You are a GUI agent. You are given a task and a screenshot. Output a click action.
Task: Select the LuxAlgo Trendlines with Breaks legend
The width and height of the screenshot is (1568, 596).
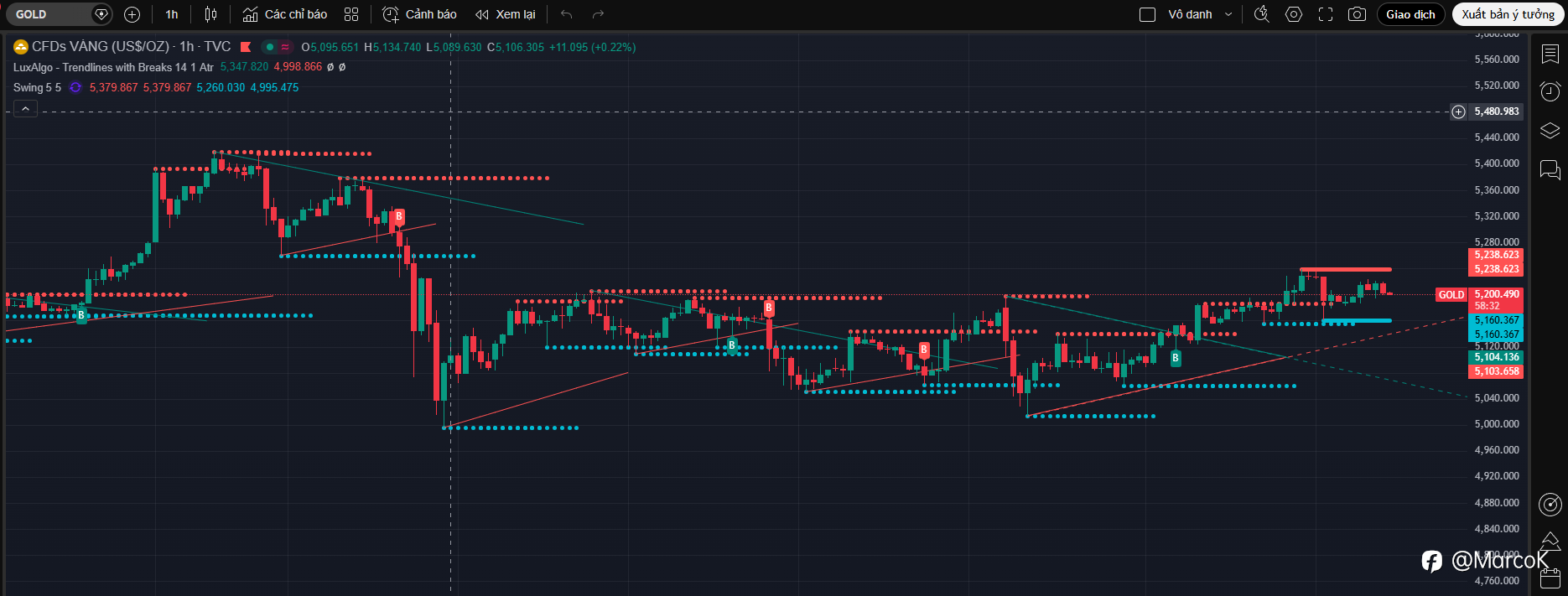coord(113,67)
